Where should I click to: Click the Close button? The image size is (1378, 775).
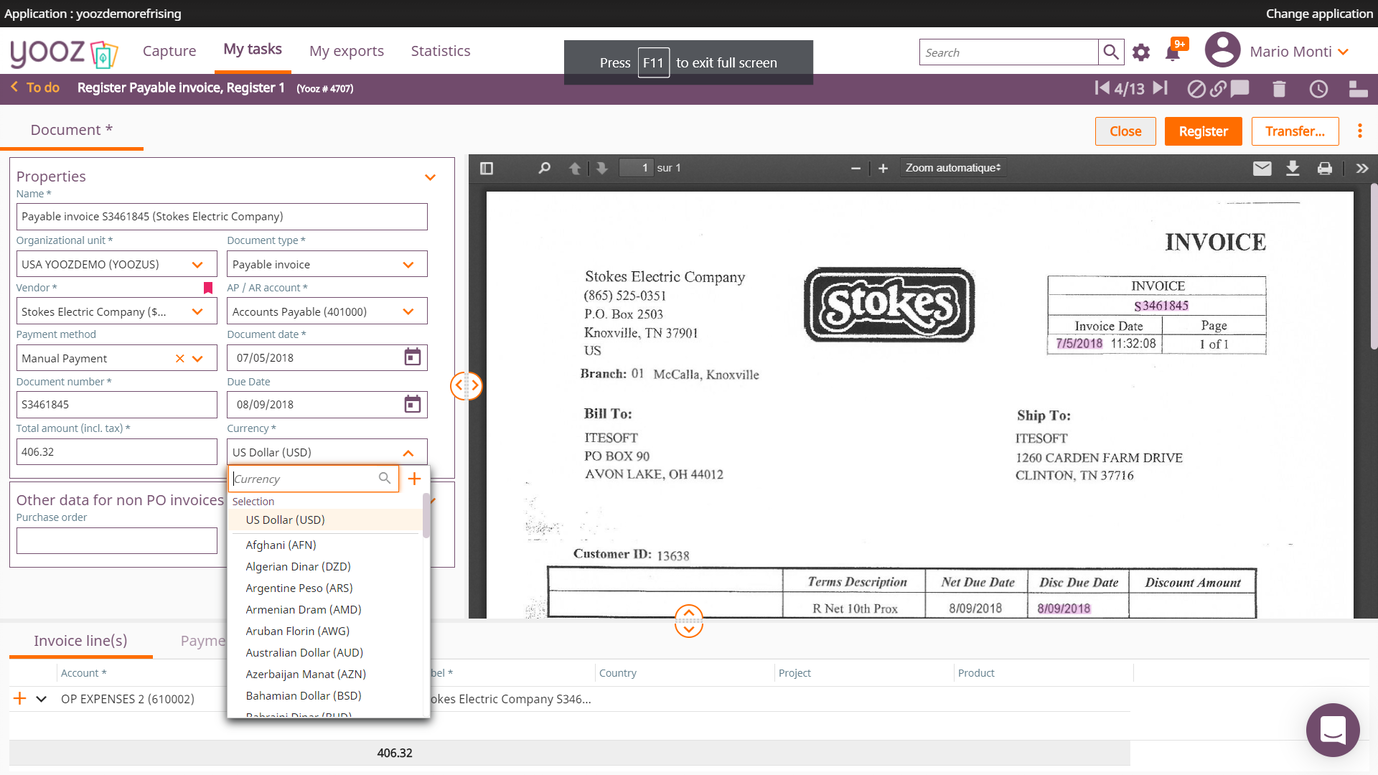pos(1125,131)
